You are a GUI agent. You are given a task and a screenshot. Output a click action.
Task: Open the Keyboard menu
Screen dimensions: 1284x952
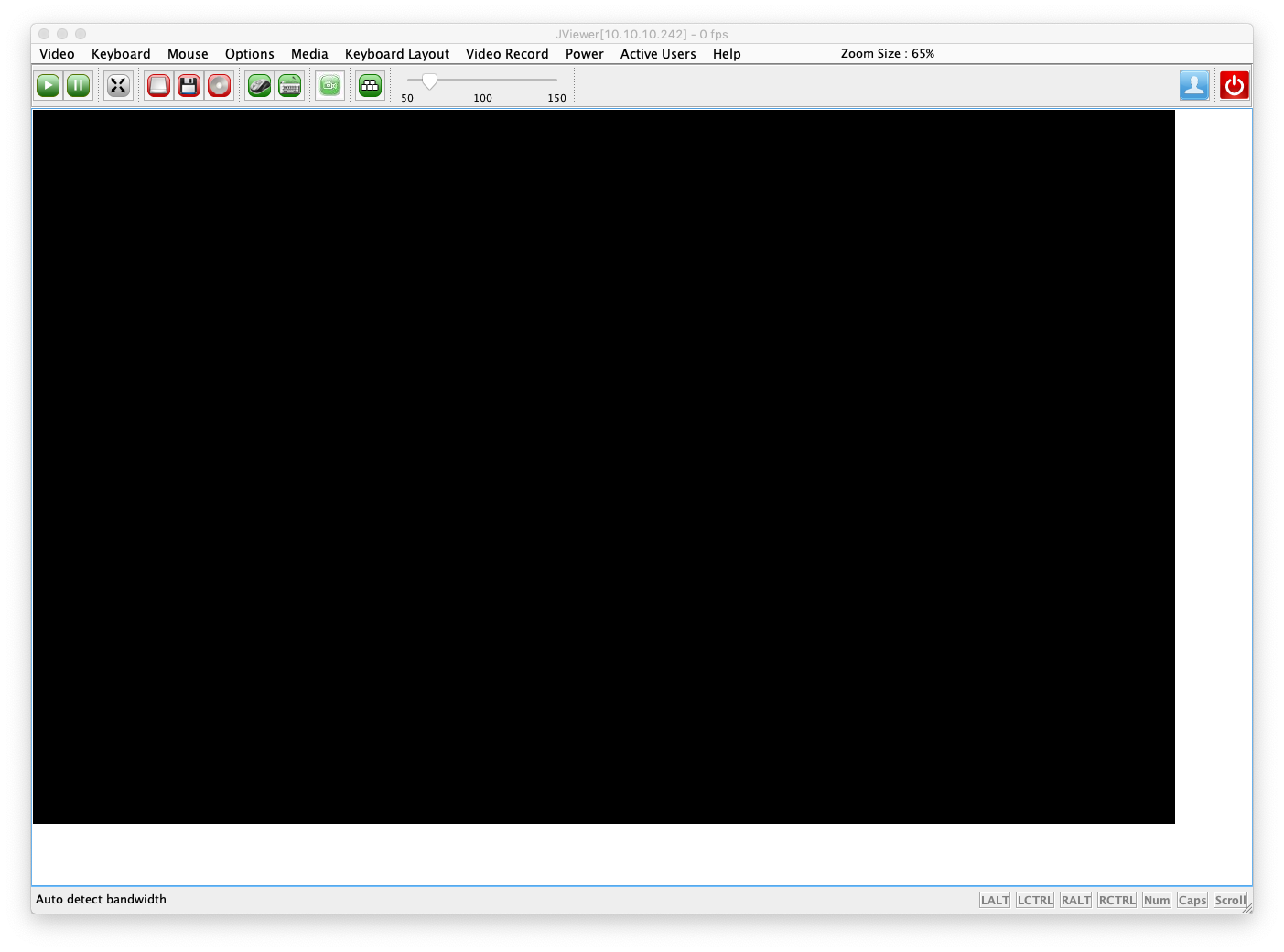tap(121, 54)
